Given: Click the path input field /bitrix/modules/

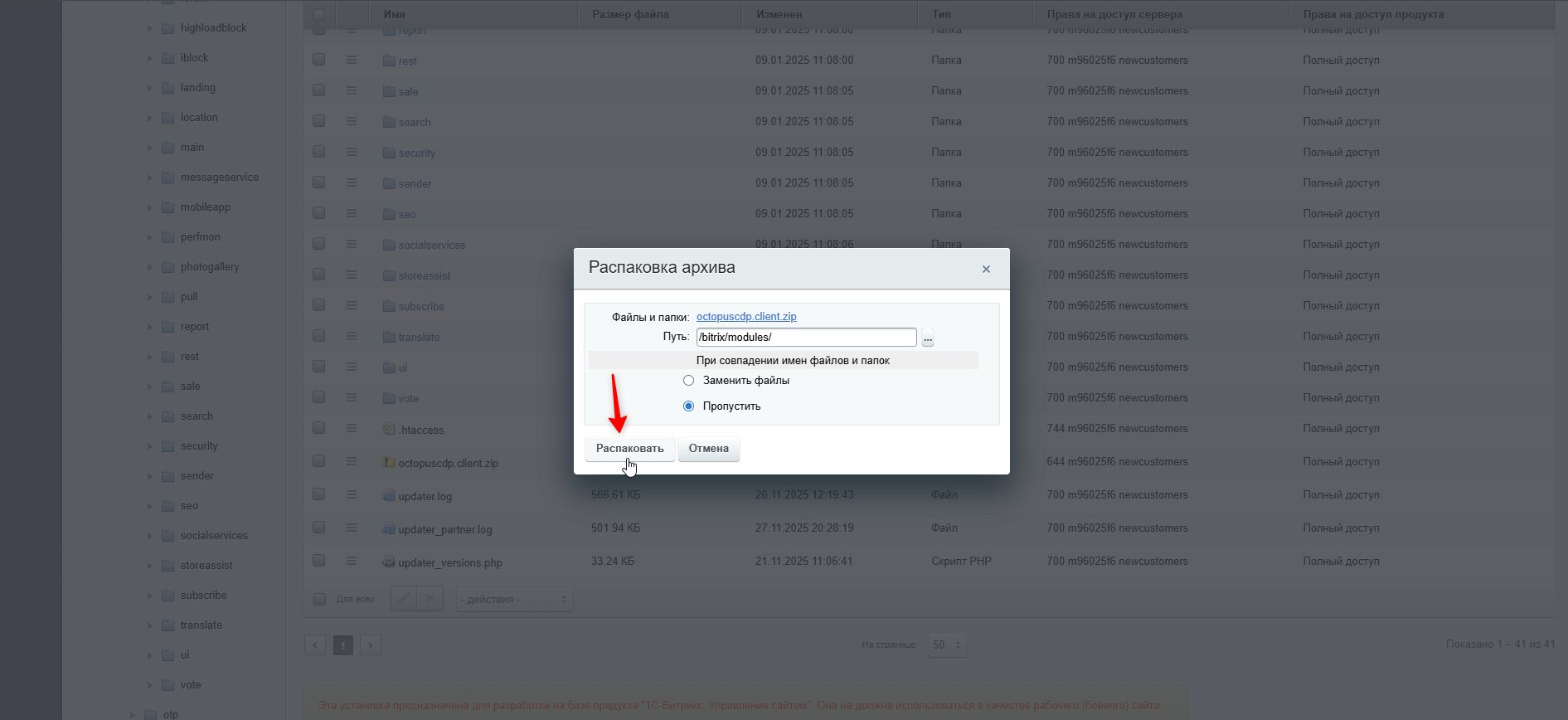Looking at the screenshot, I should click(806, 337).
